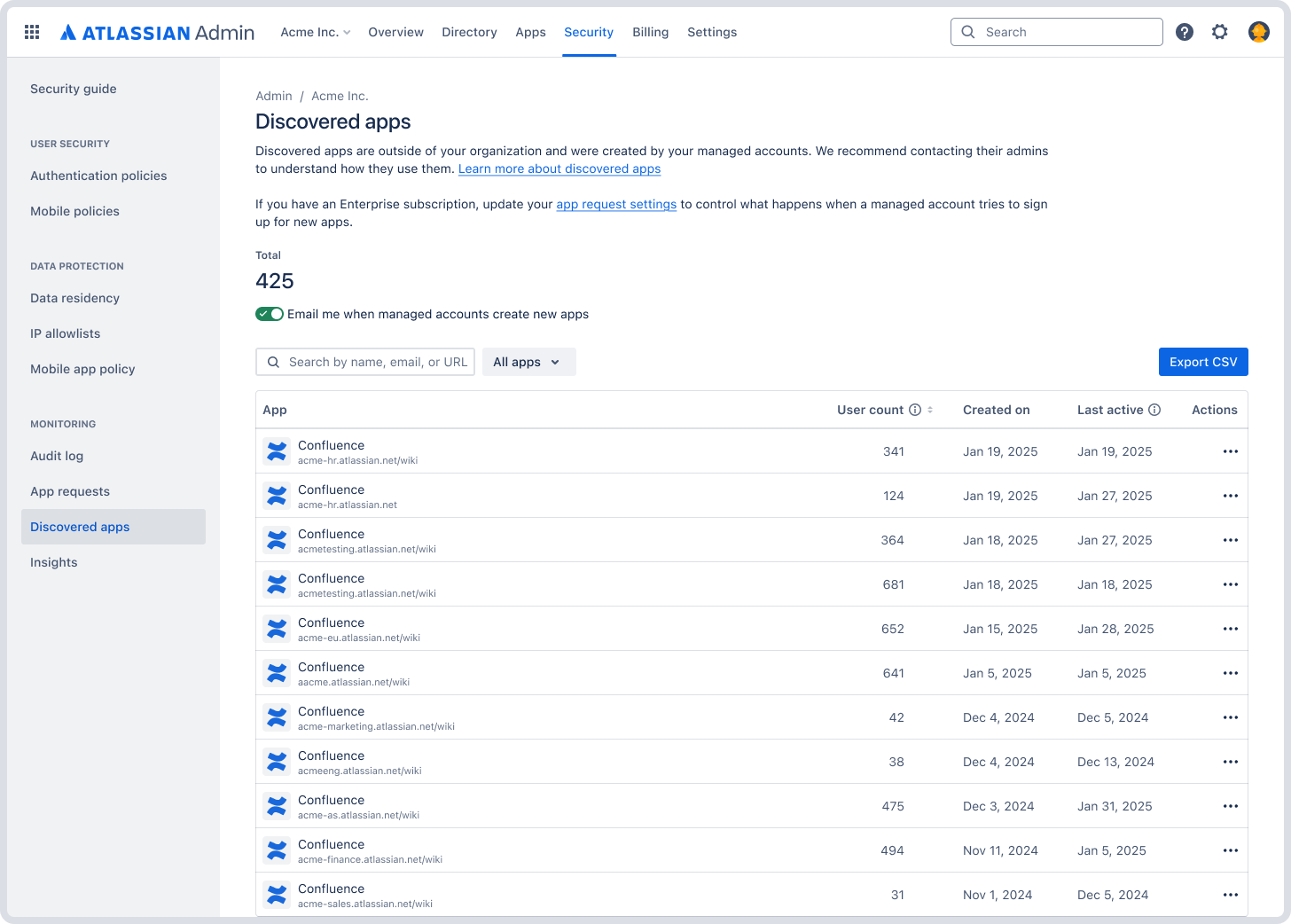Open the settings gear icon
Screen dimensions: 1291x924
pyautogui.click(x=1220, y=32)
